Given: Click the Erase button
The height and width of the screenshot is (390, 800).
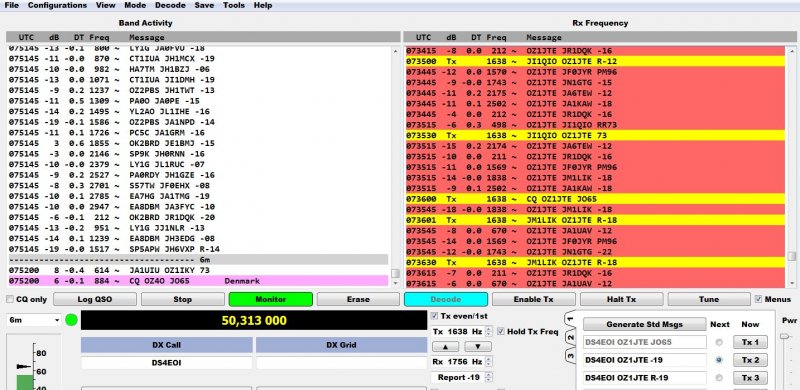Looking at the screenshot, I should click(x=358, y=300).
